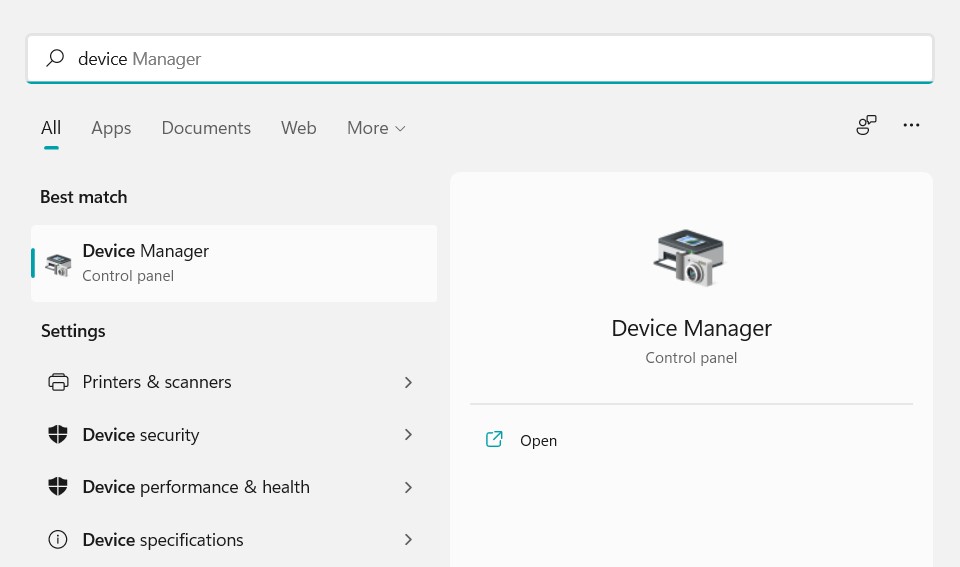Open the More dropdown filter
960x567 pixels.
[x=376, y=128]
